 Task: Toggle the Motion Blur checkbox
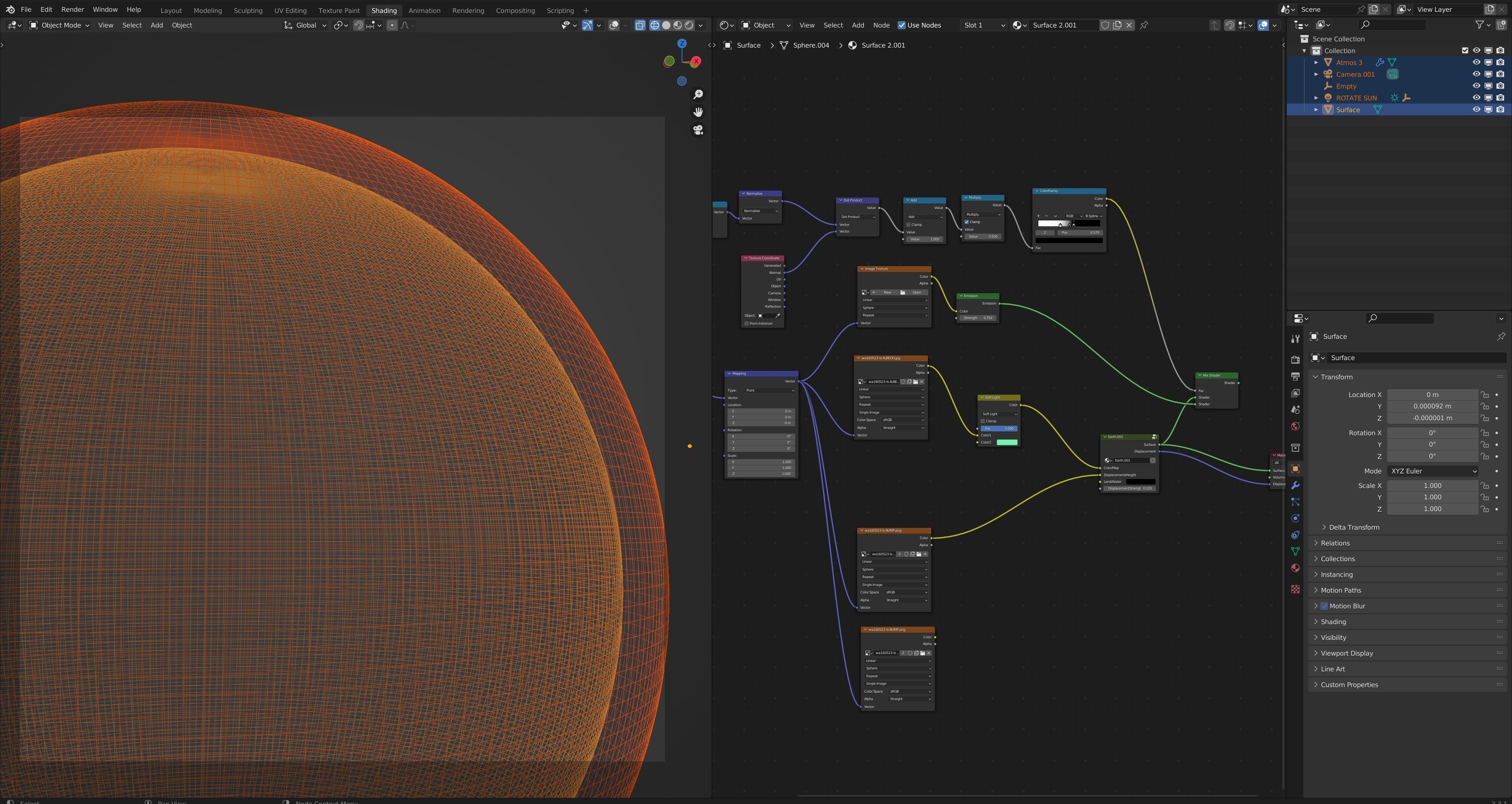(1324, 606)
